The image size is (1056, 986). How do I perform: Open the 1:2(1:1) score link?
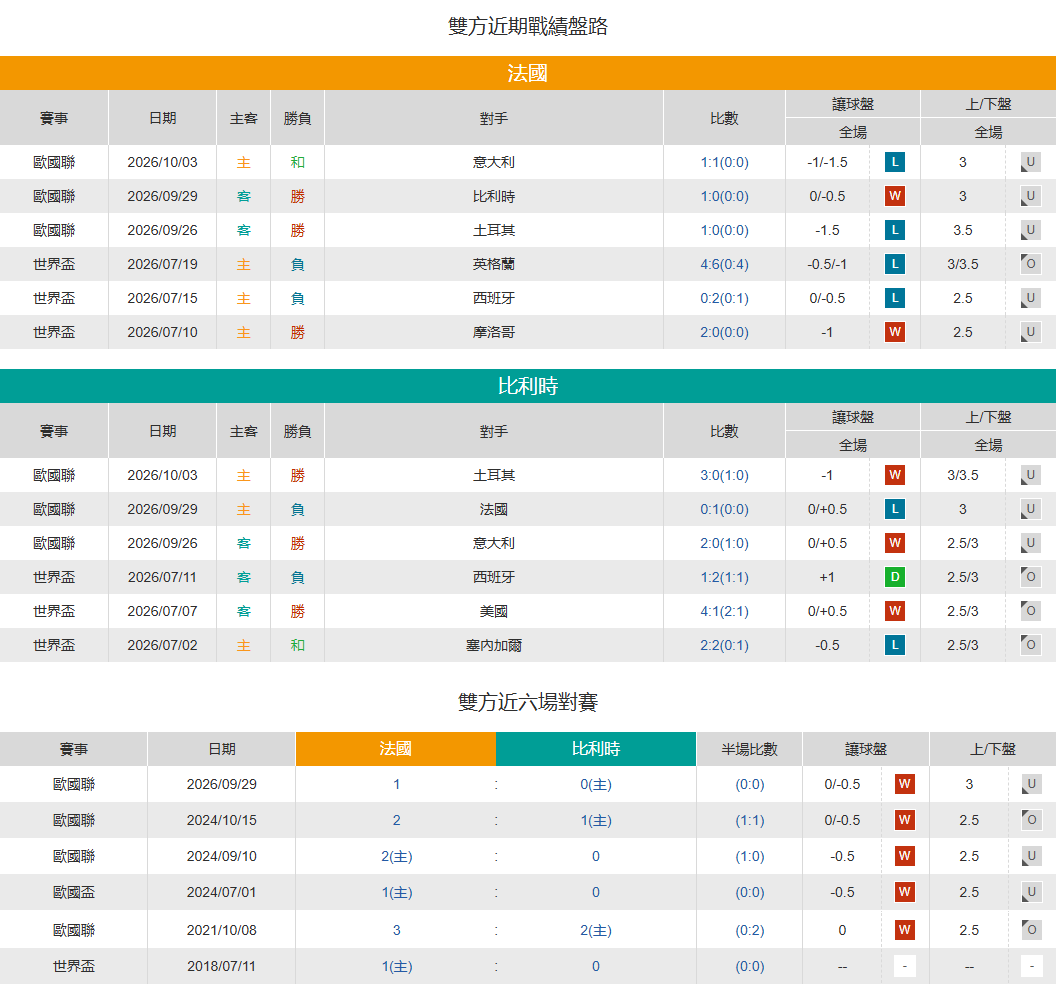pyautogui.click(x=724, y=577)
